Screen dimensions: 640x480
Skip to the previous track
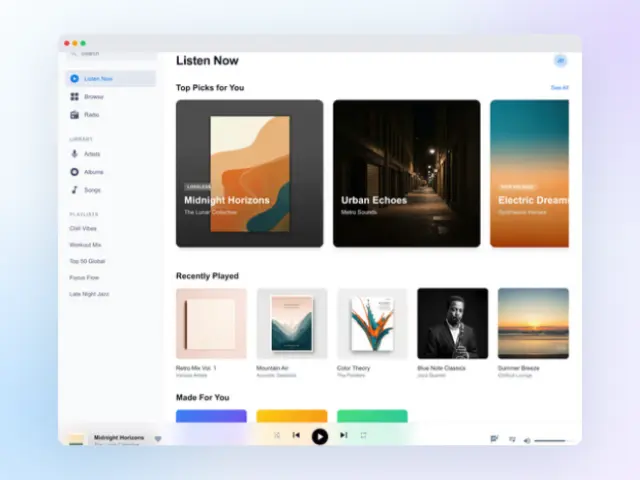point(296,436)
